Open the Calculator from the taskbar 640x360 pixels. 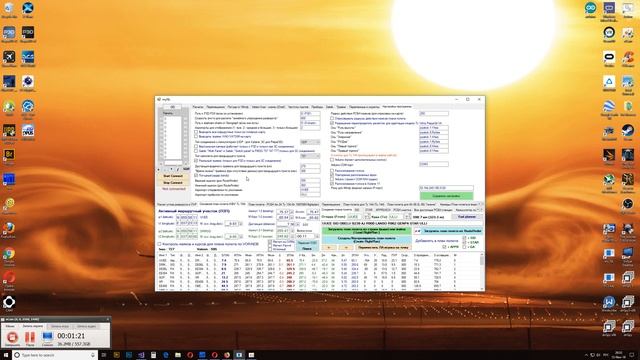(153, 355)
